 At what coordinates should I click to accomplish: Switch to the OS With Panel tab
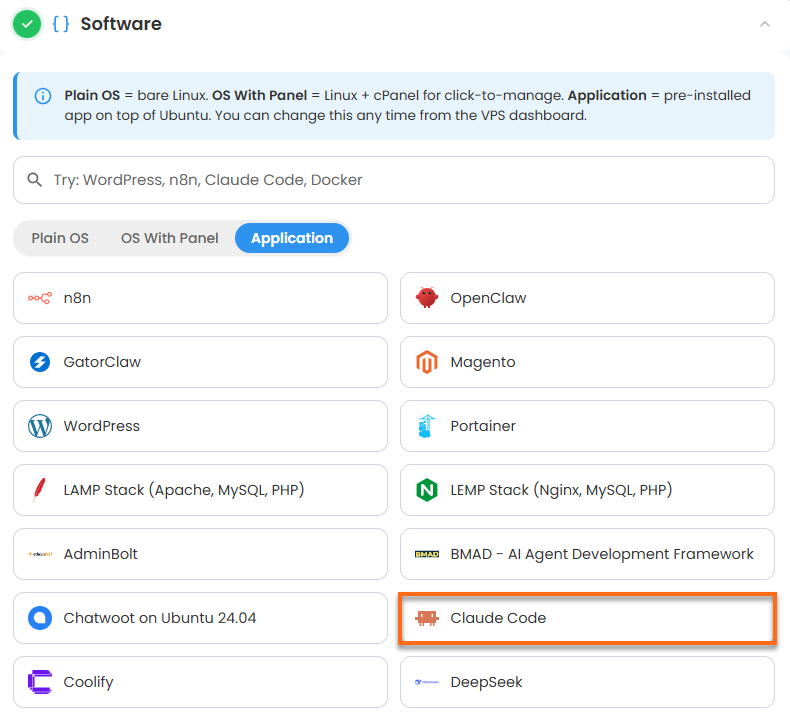point(170,238)
